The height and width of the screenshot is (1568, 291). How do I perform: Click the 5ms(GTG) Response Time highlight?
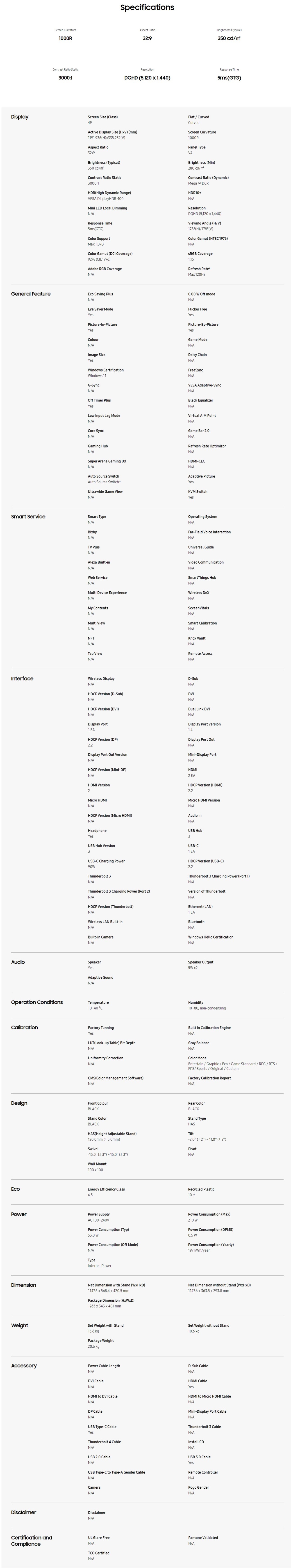coord(229,78)
